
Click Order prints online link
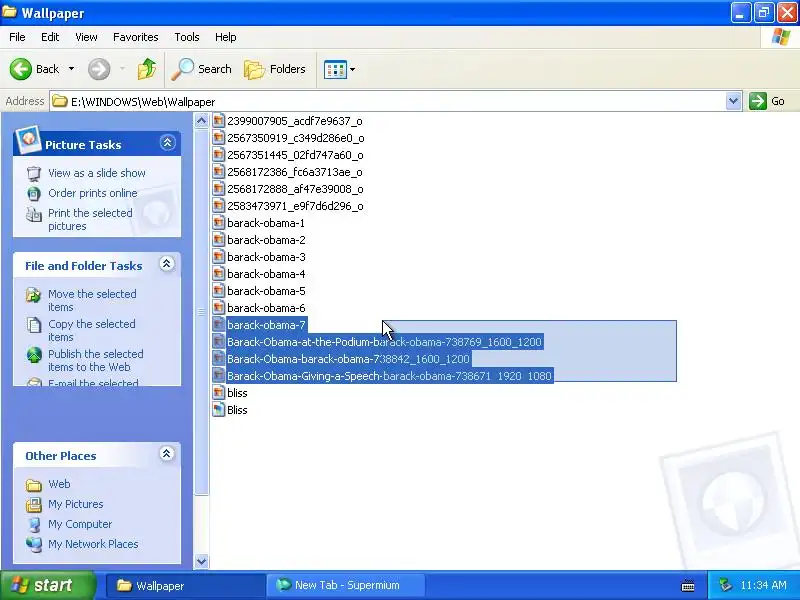coord(93,193)
